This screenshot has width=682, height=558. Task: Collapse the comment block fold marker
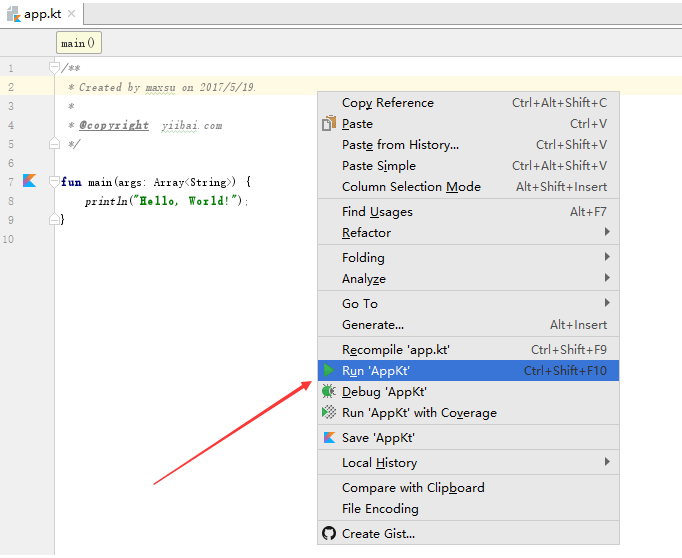pos(55,68)
